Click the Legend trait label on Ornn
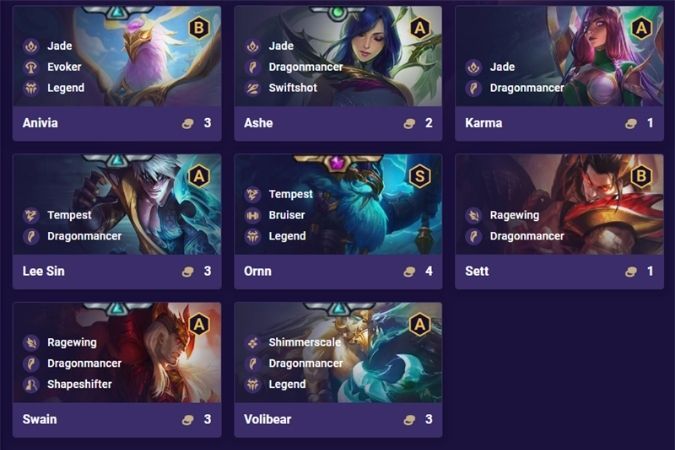 click(x=287, y=236)
